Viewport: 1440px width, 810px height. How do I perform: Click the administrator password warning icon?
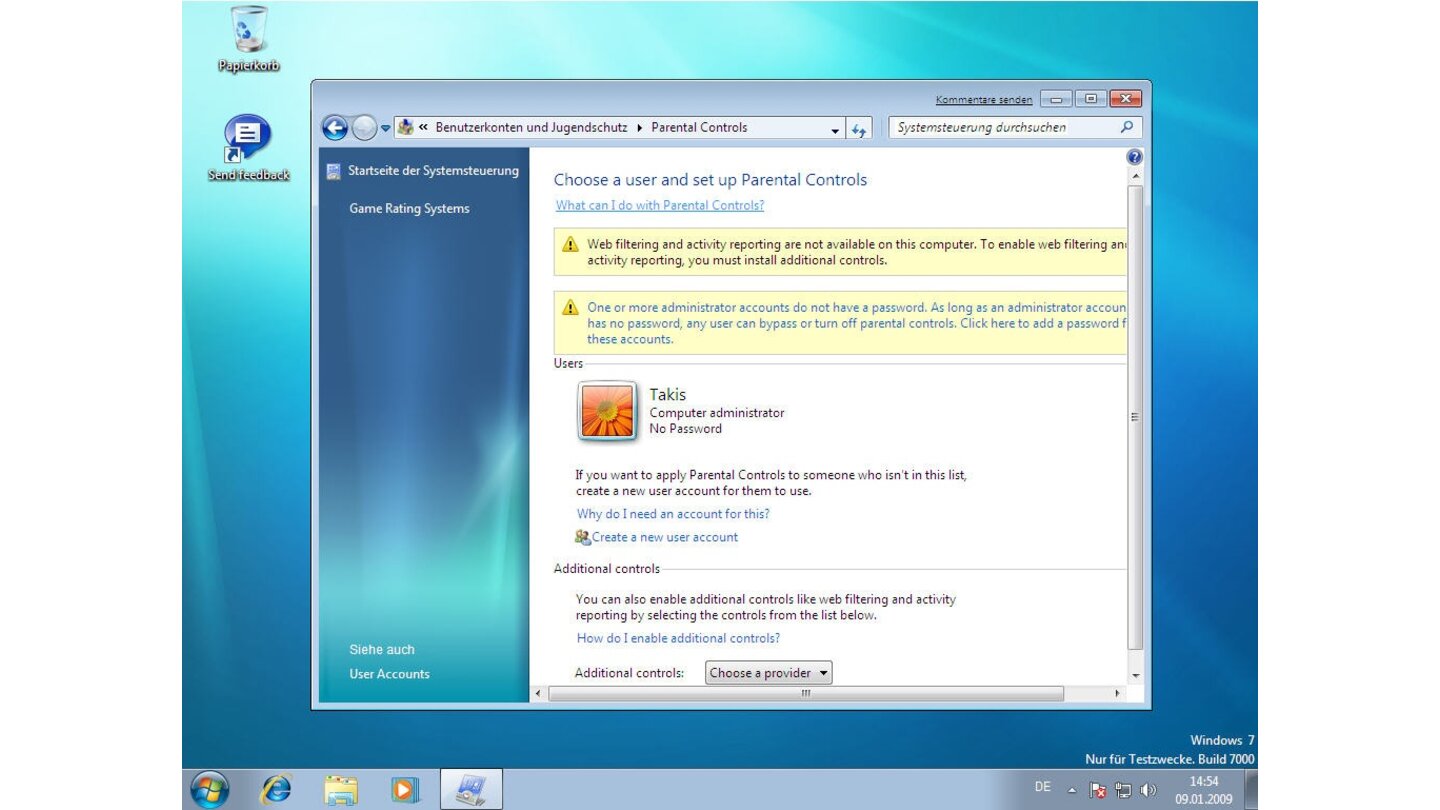click(x=570, y=307)
